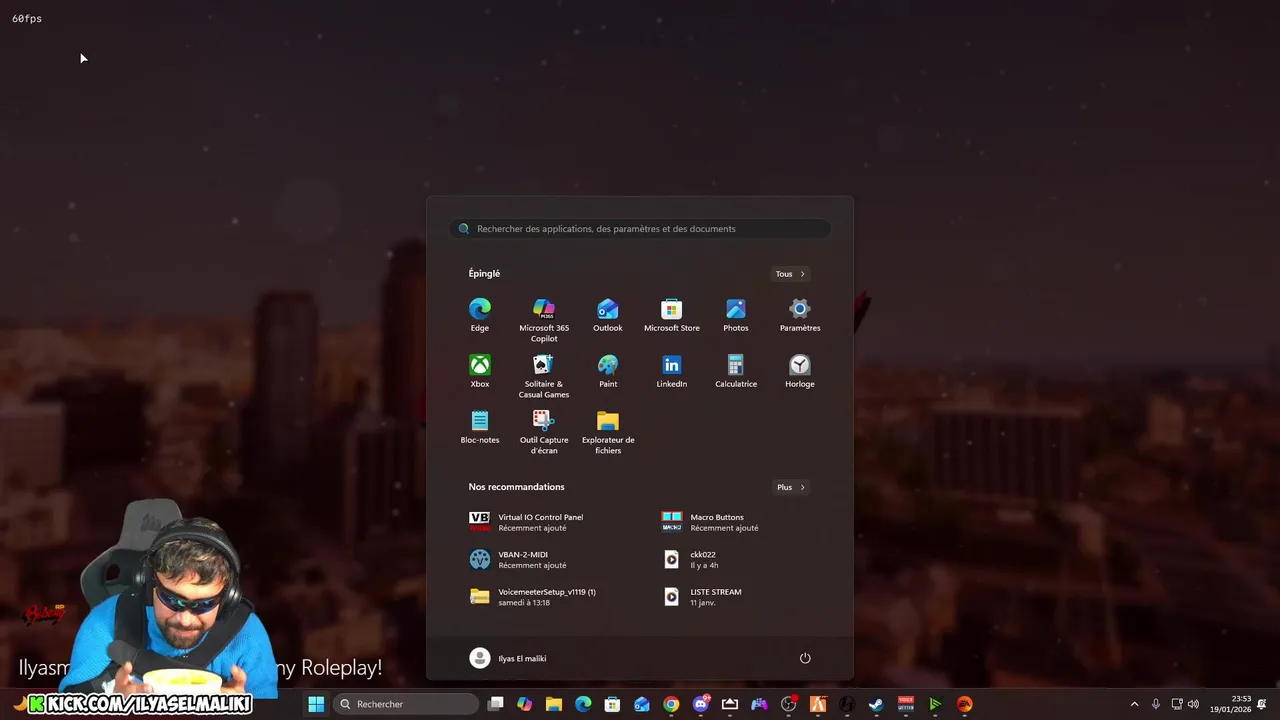
Task: Open Task View from taskbar
Action: point(495,704)
